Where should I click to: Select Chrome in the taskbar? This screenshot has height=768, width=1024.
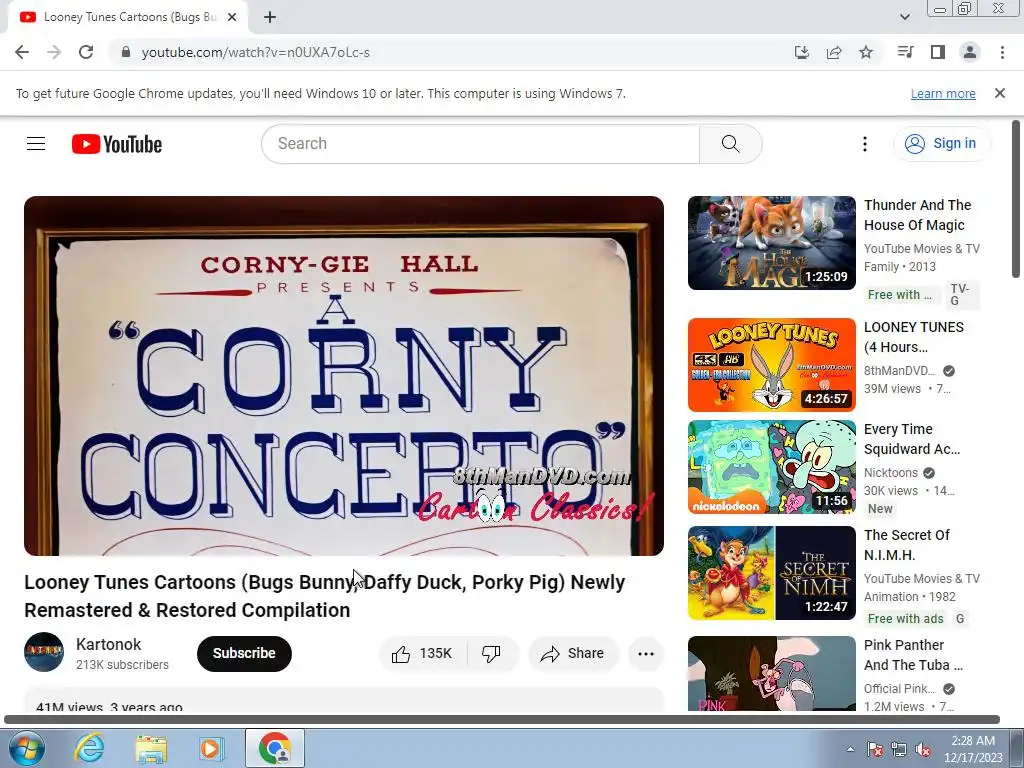[x=275, y=748]
